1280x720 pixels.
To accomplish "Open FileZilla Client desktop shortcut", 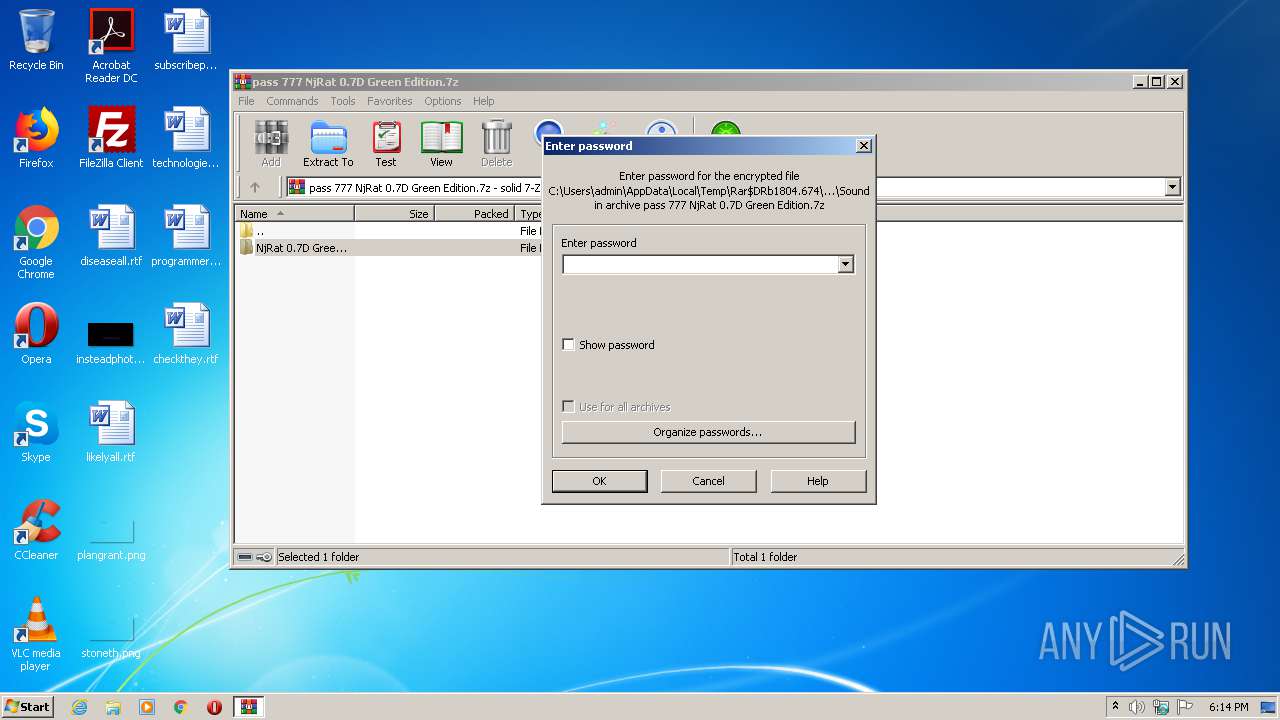I will [111, 138].
